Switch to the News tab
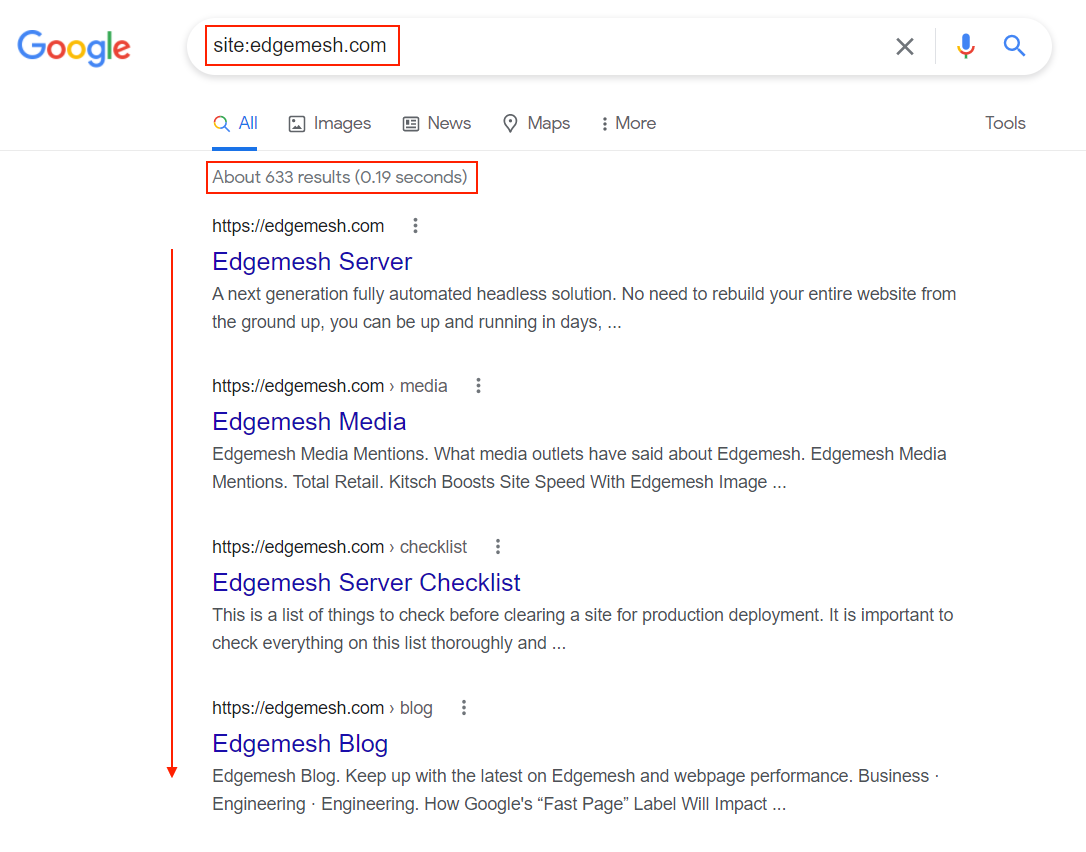This screenshot has height=852, width=1086. tap(436, 123)
